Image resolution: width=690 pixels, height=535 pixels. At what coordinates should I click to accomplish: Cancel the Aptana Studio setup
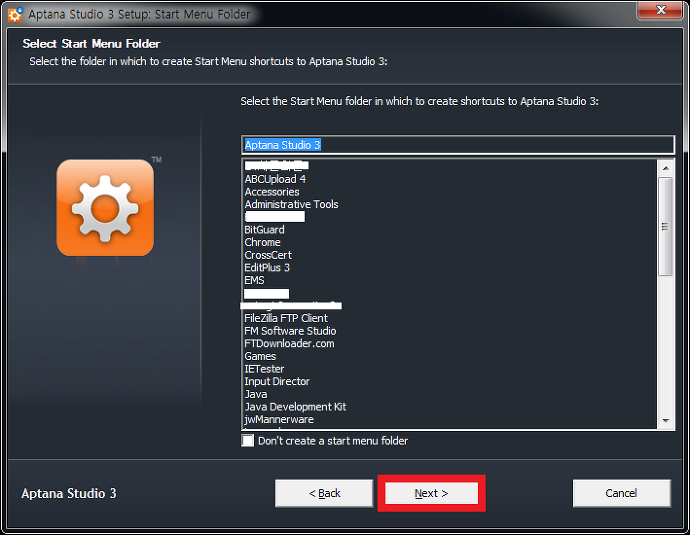[x=621, y=493]
